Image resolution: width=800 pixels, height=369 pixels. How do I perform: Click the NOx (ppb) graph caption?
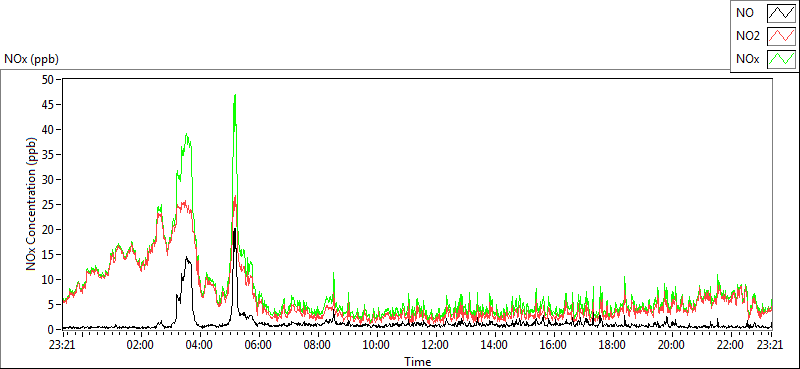(31, 59)
